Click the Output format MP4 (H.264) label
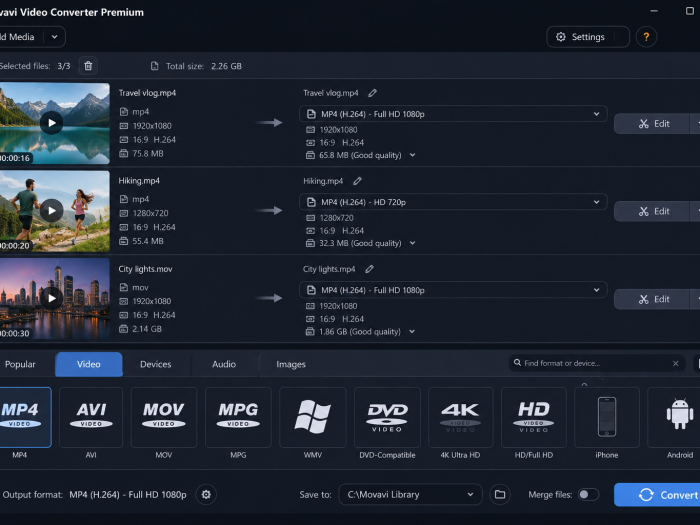Image resolution: width=700 pixels, height=525 pixels. pos(94,495)
